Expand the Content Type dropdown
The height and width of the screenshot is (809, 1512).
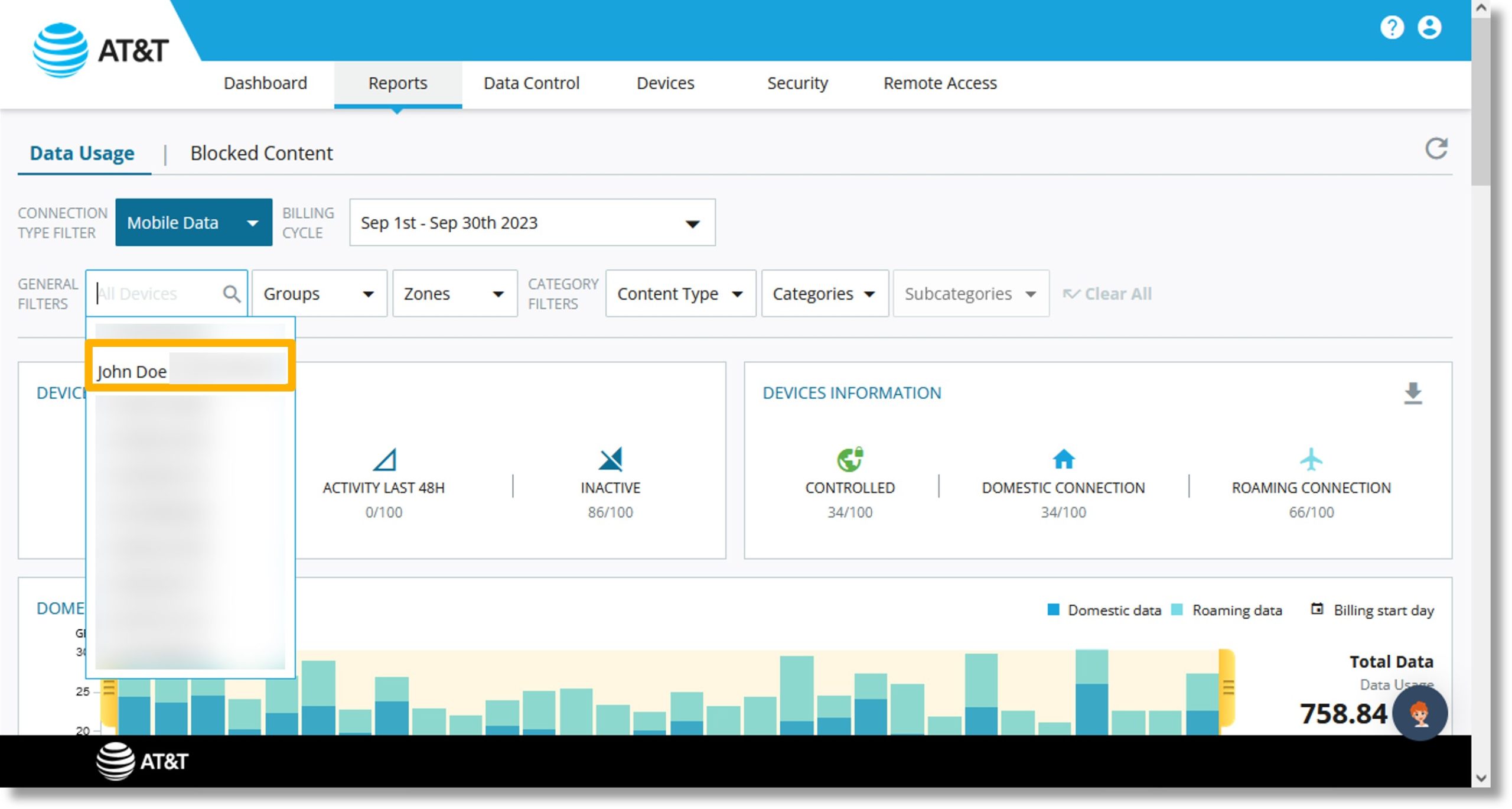680,294
